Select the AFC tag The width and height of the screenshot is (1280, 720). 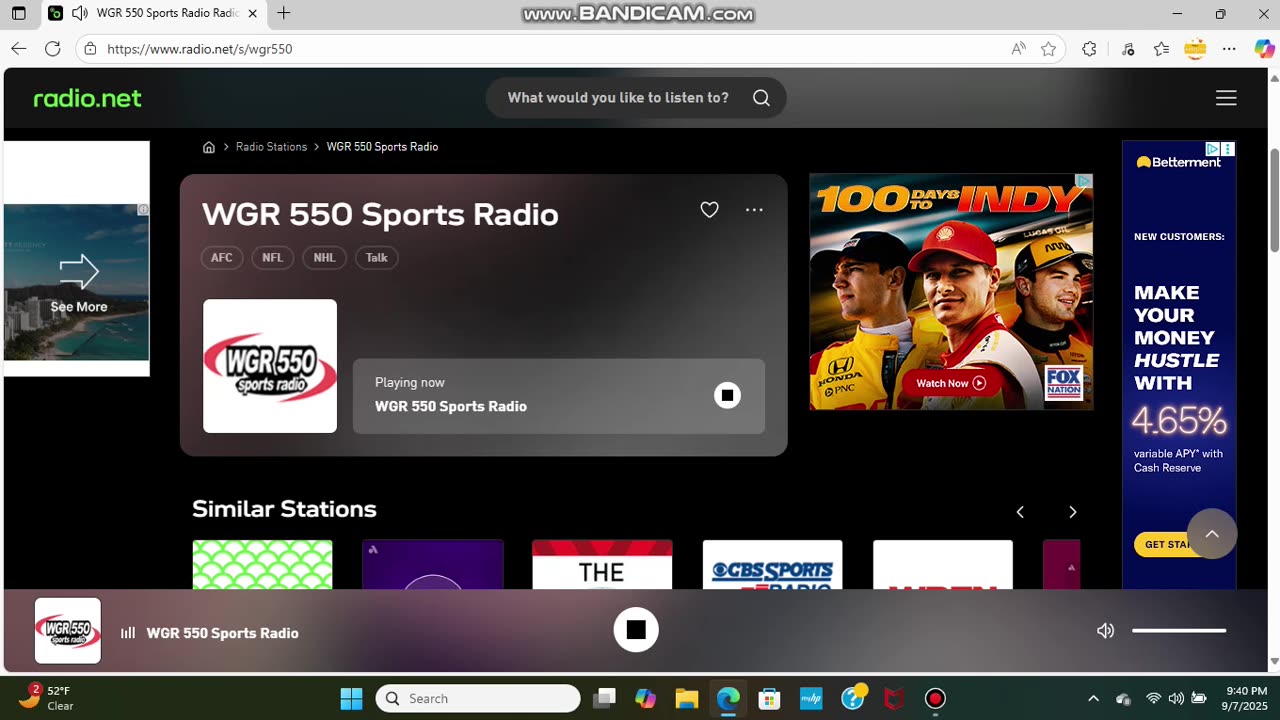221,258
